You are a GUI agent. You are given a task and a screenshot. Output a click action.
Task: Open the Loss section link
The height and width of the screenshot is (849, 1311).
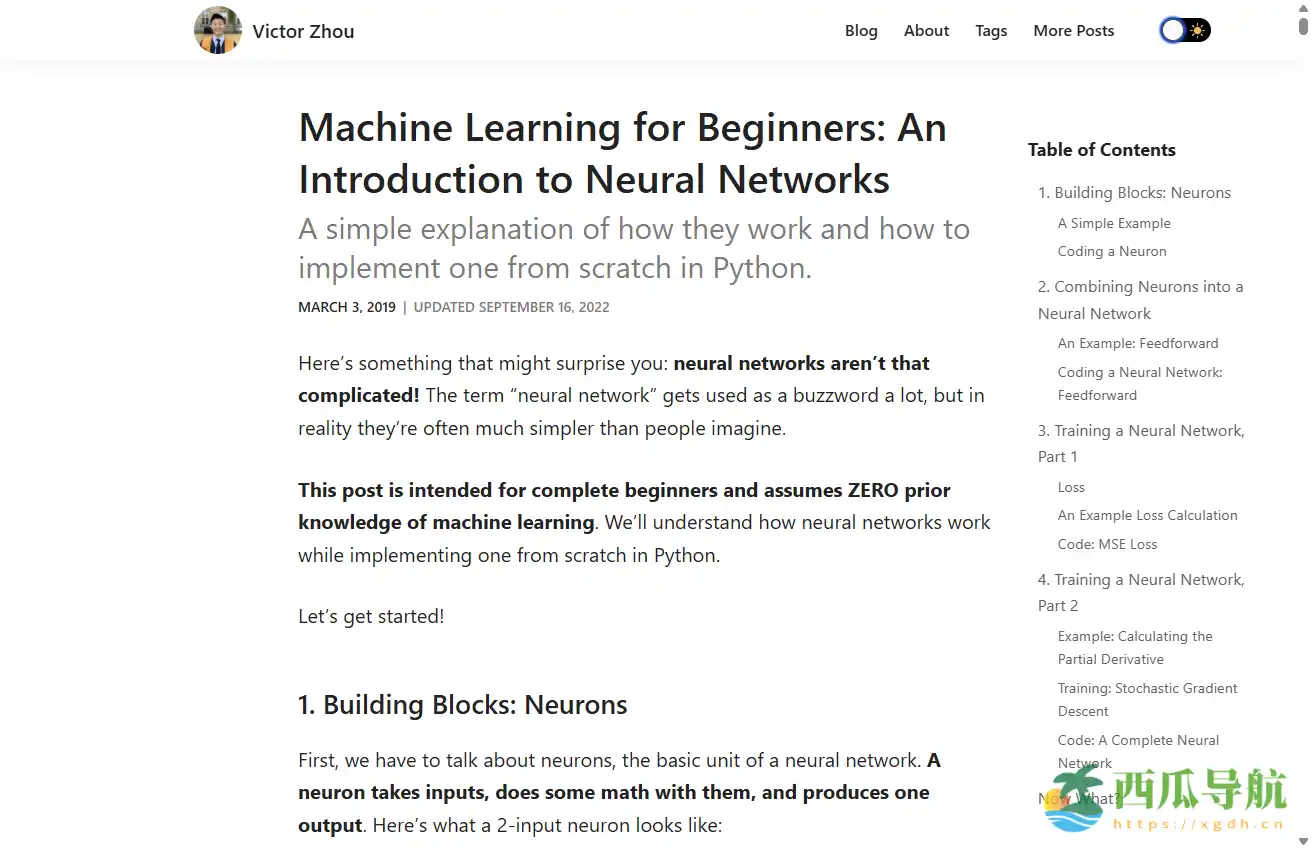coord(1071,487)
